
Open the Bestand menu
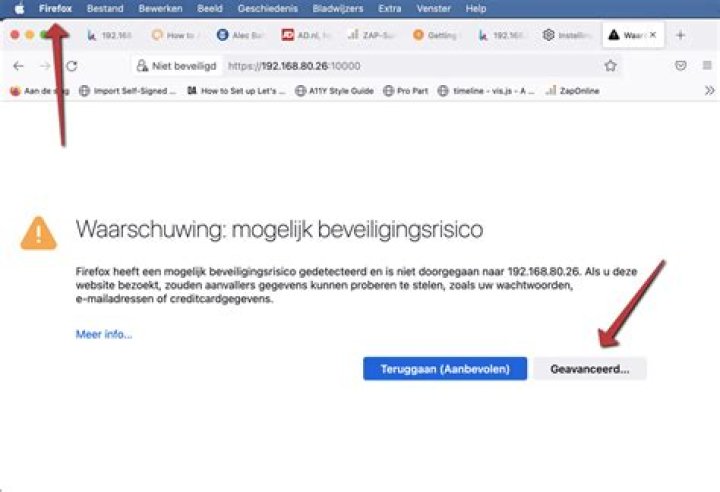tap(105, 8)
